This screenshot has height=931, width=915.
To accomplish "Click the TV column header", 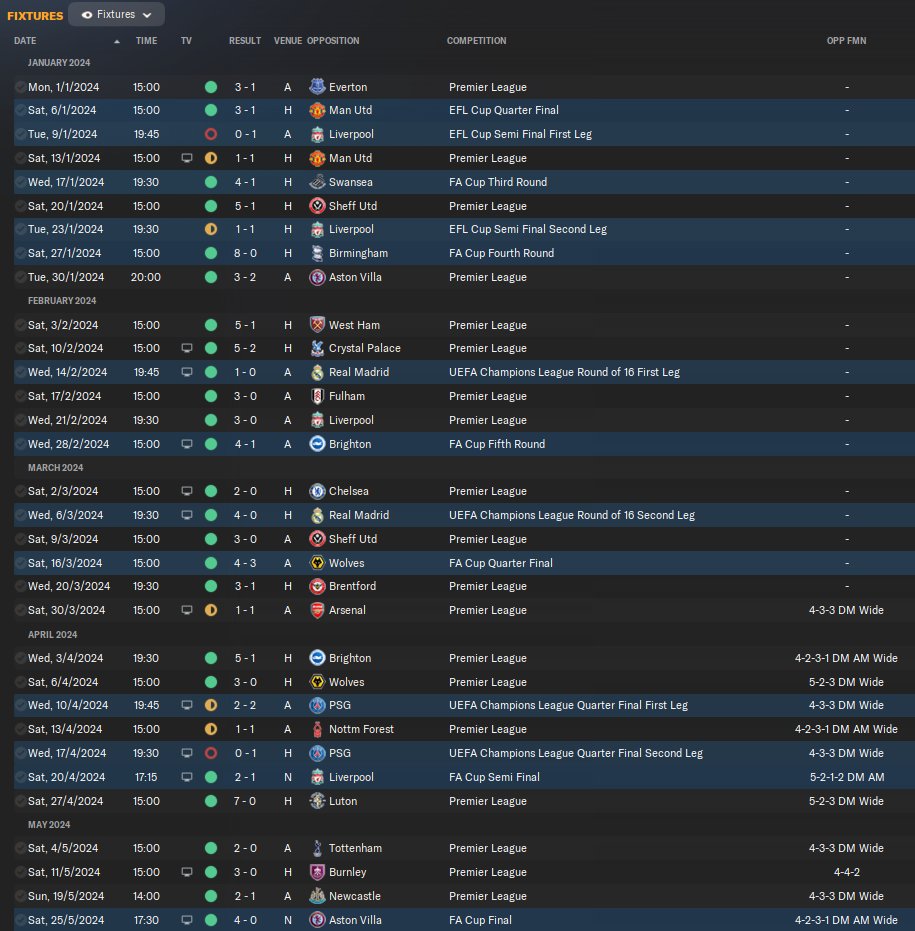I will (x=186, y=41).
